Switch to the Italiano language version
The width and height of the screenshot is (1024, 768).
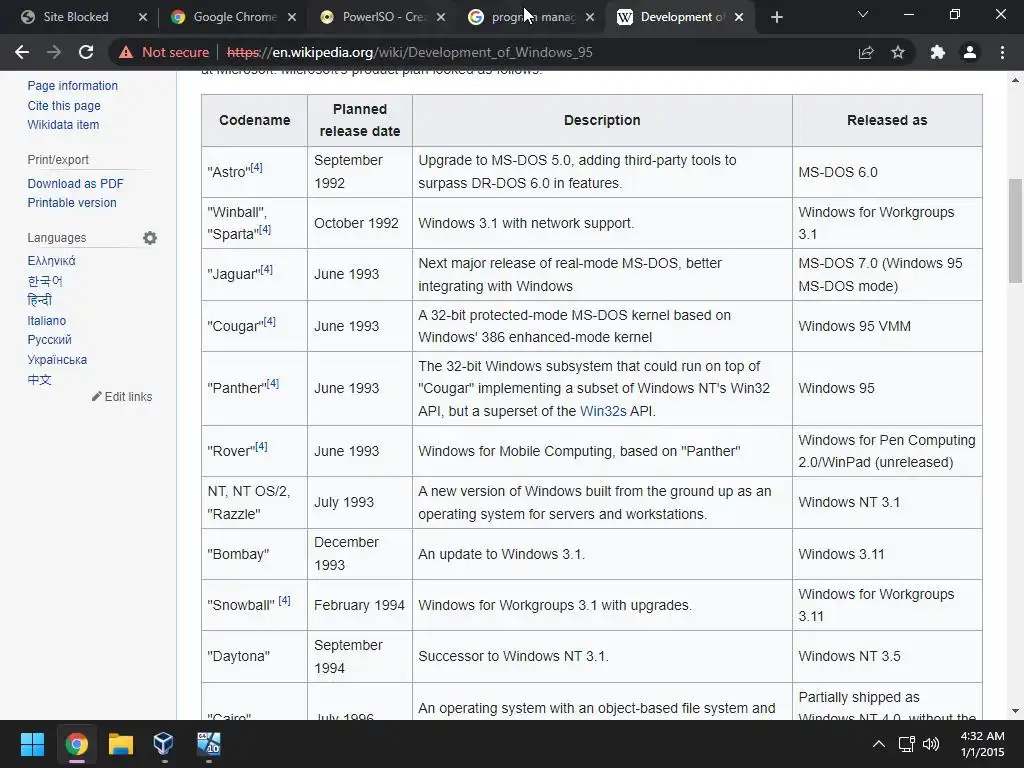pyautogui.click(x=46, y=321)
